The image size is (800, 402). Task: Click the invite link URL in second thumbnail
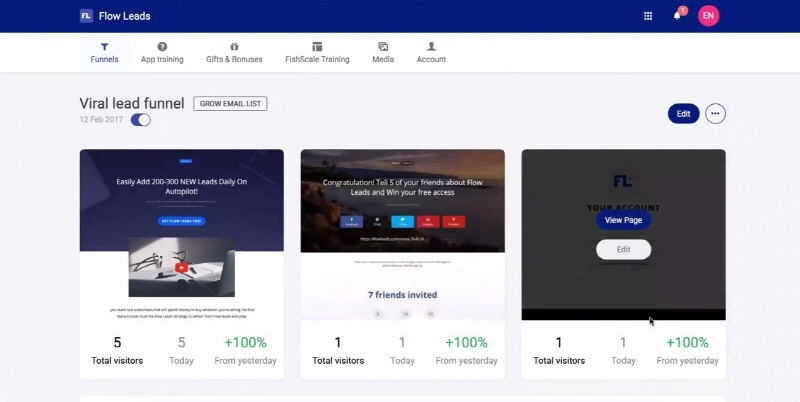[x=392, y=239]
